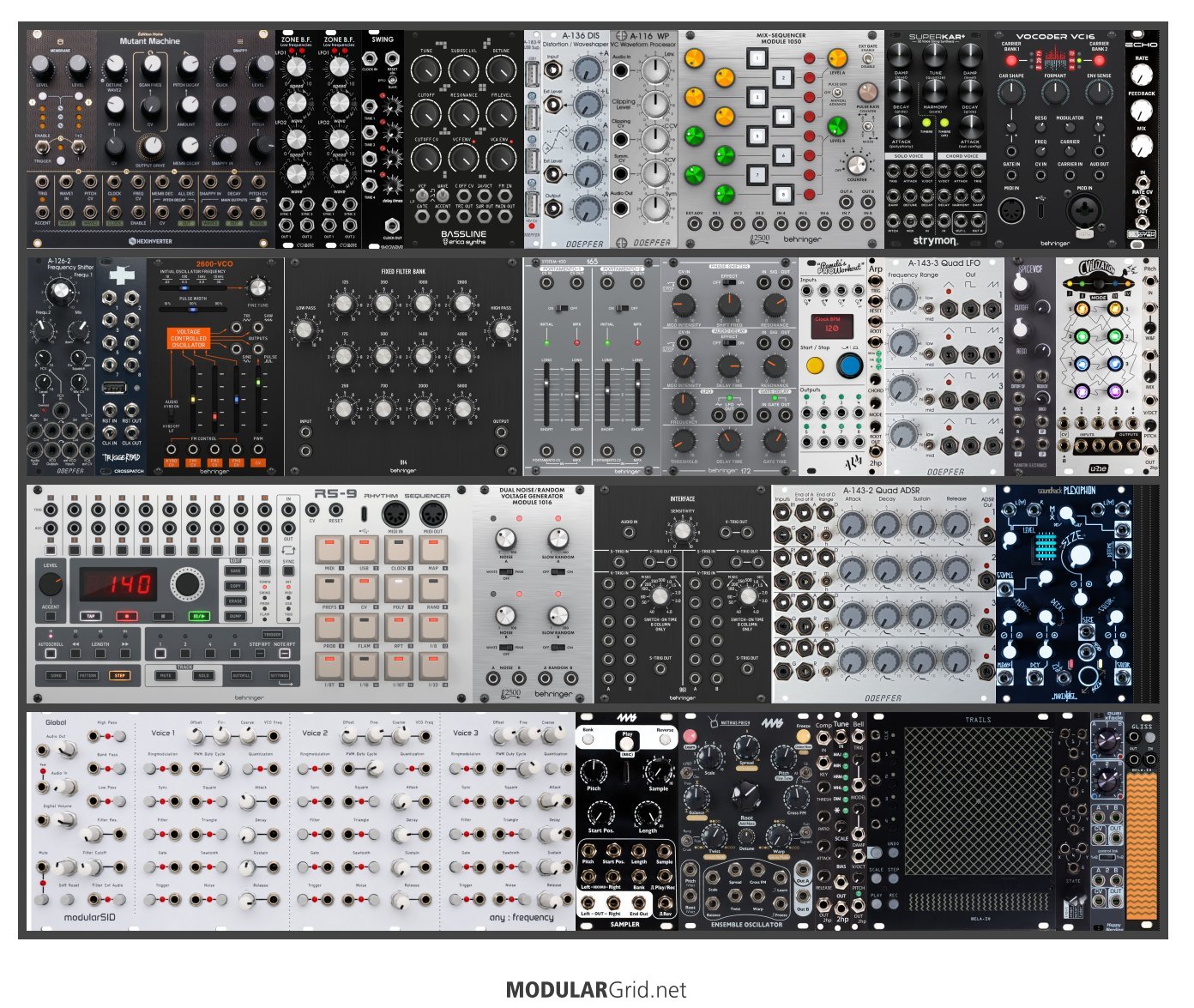
Task: Activate step 5 button on Mix-Sequencer 1050
Action: [x=756, y=136]
